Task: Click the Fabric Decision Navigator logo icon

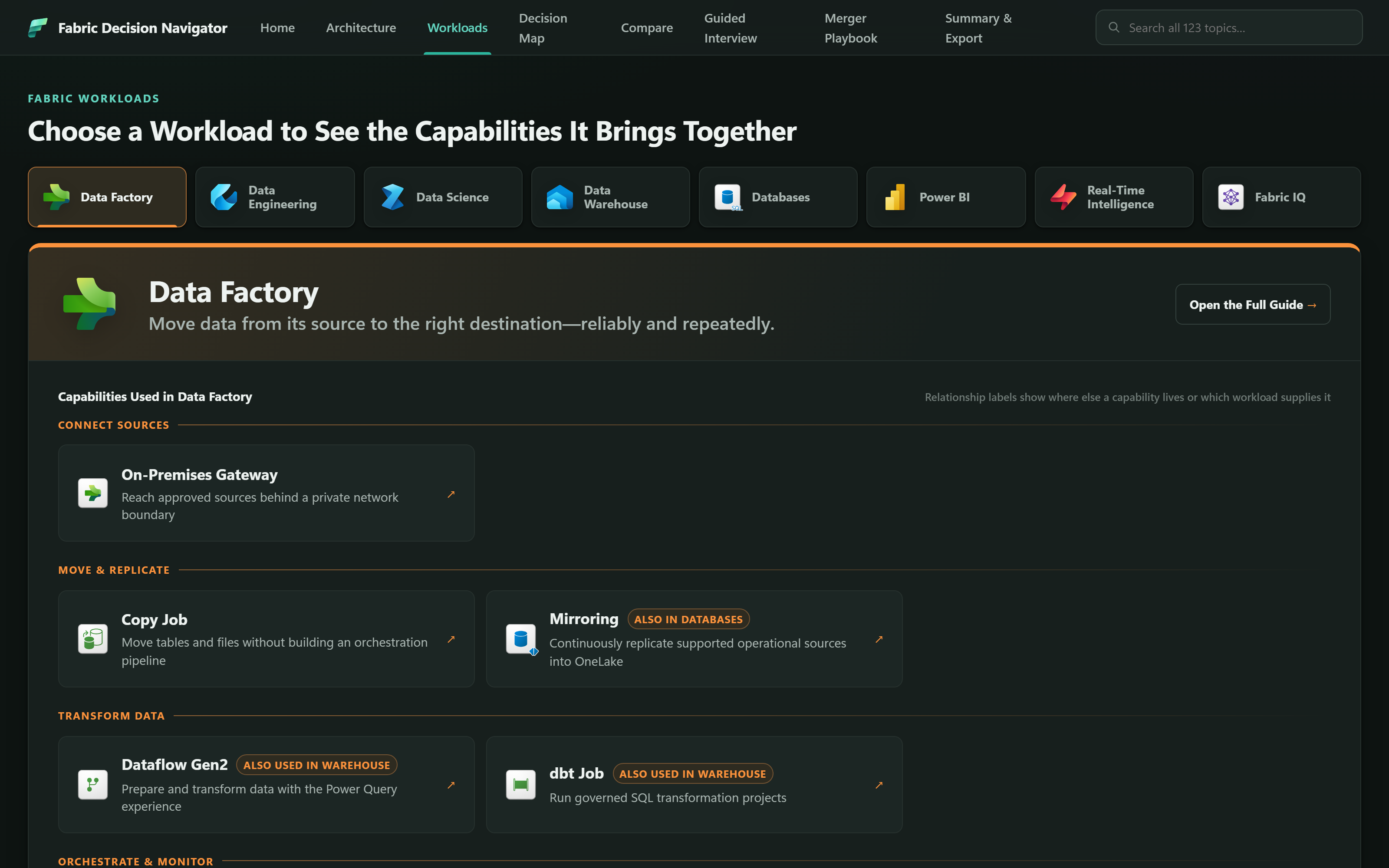Action: point(38,27)
